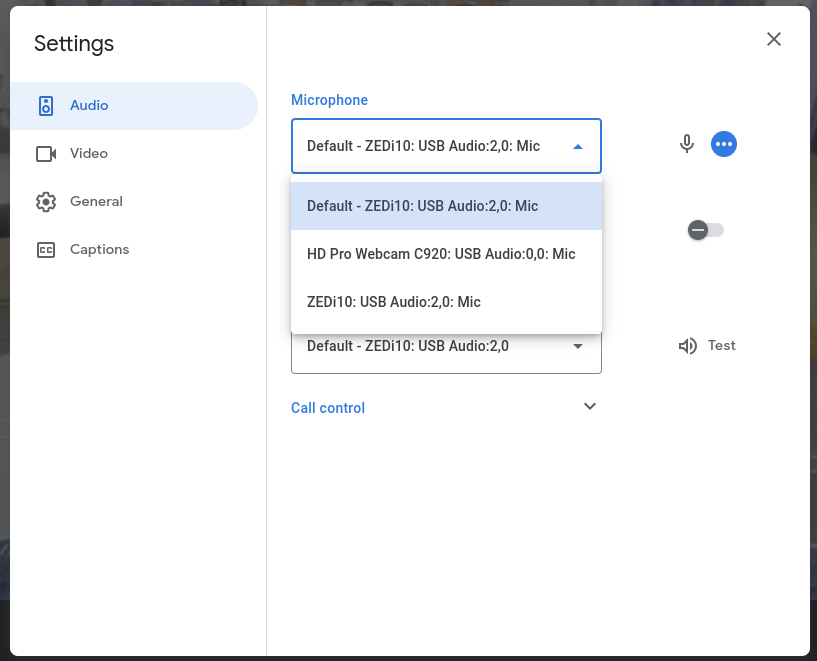The image size is (817, 661).
Task: Click the speaker volume icon beside Test
Action: pos(687,346)
